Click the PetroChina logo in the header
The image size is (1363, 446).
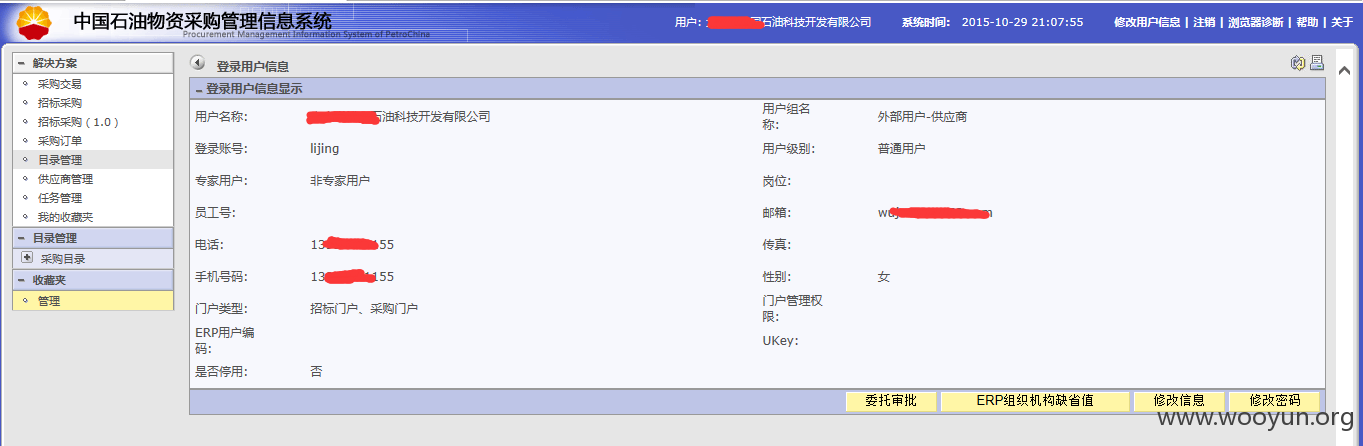tap(33, 21)
